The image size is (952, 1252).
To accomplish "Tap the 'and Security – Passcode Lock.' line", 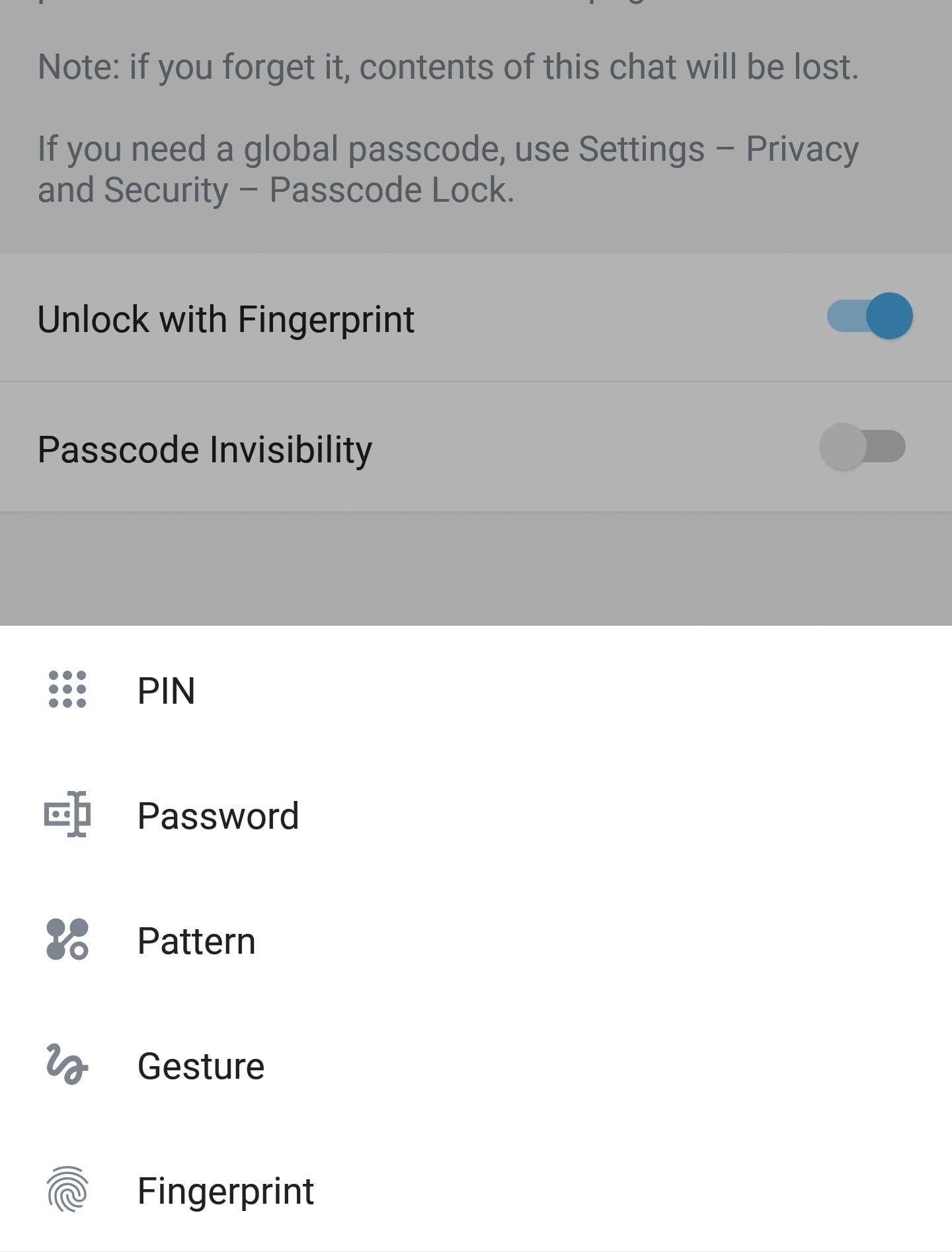I will tap(276, 190).
